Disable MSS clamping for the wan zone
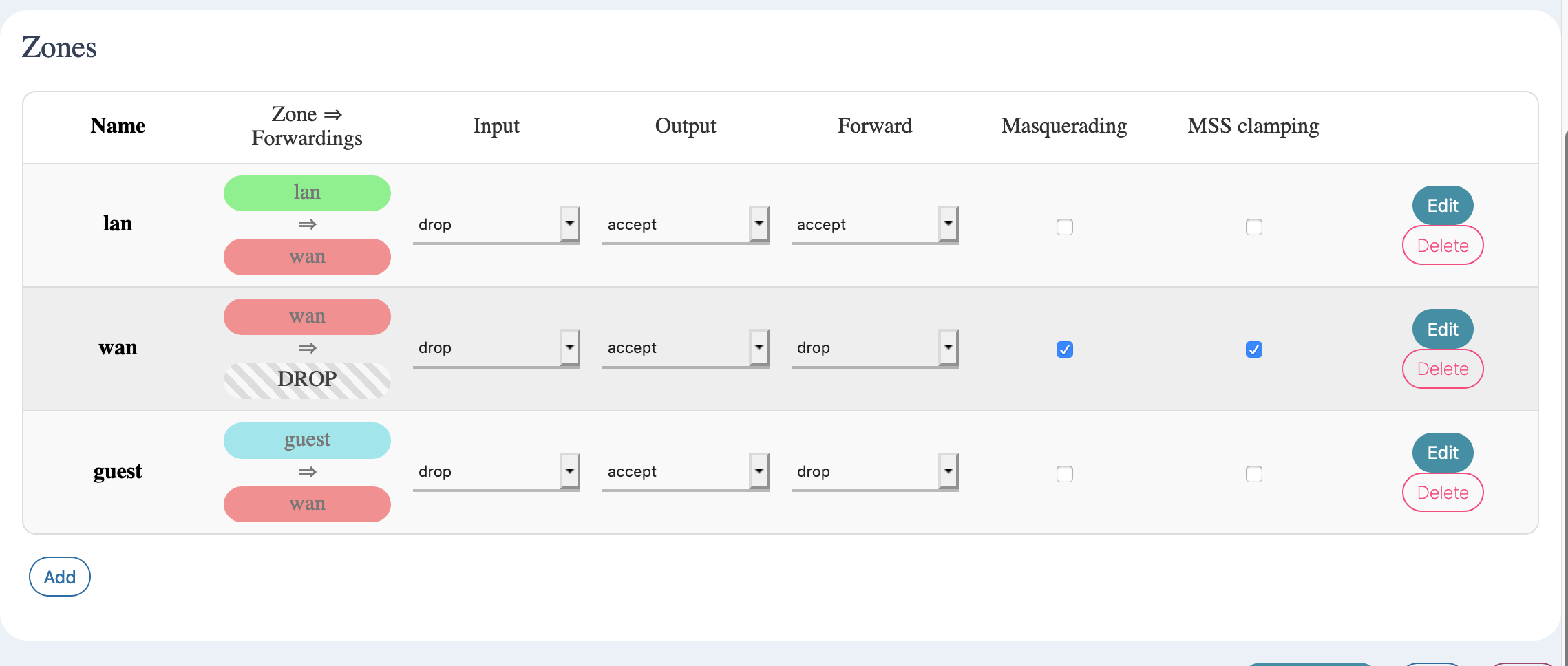The image size is (1568, 666). point(1254,350)
